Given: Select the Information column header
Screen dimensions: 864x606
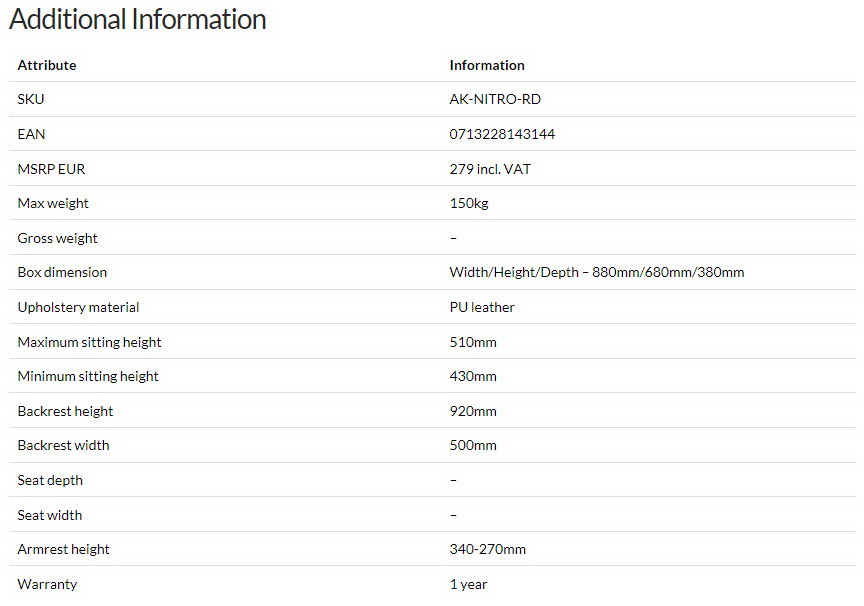Looking at the screenshot, I should [x=487, y=65].
